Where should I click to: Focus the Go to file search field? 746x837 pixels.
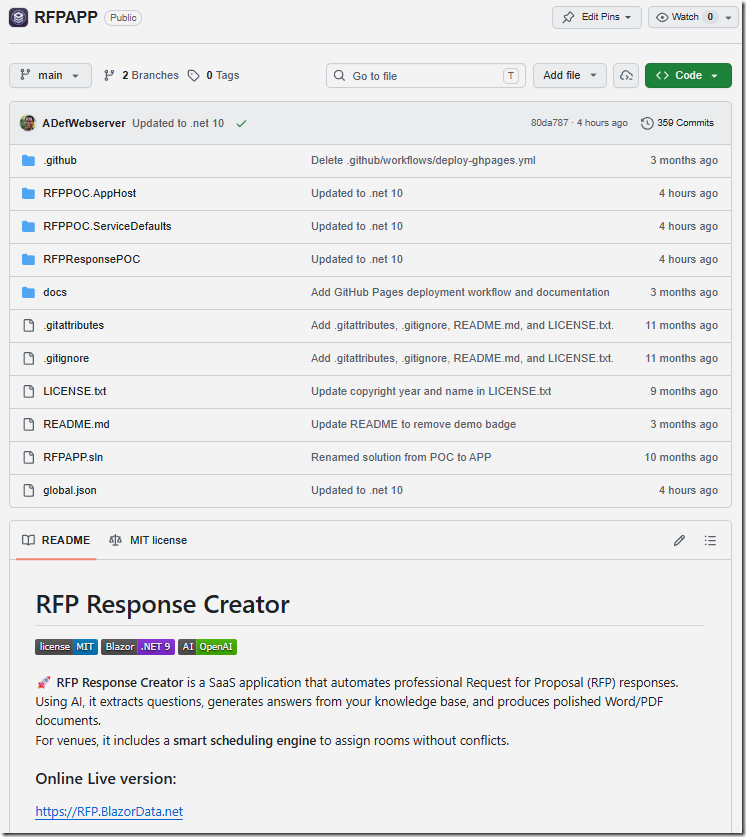(425, 76)
